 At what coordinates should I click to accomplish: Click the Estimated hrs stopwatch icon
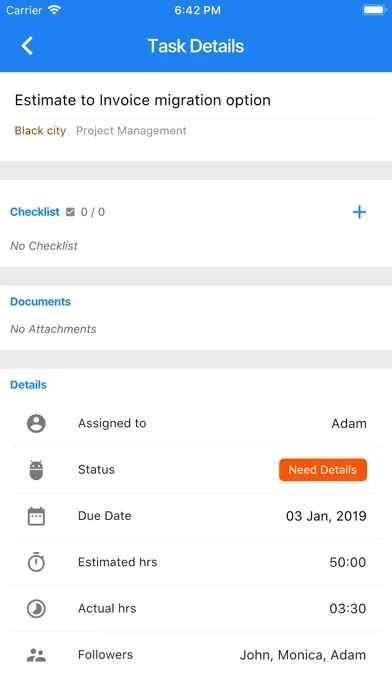point(36,562)
